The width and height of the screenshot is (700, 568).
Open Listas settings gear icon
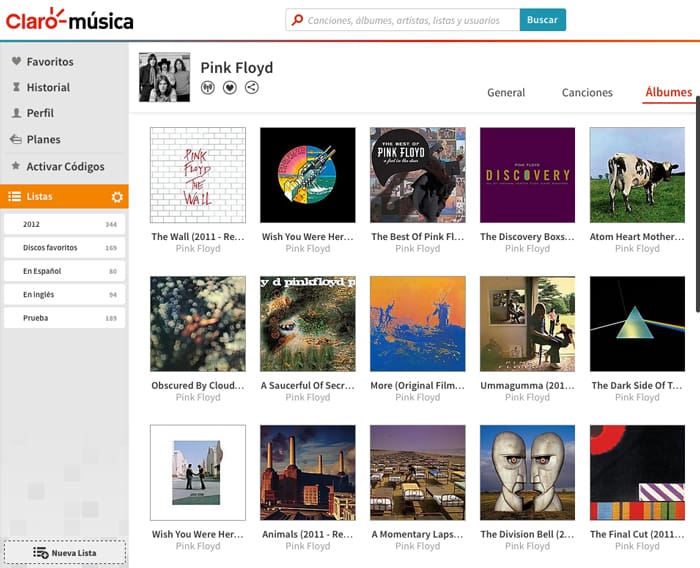(x=117, y=197)
